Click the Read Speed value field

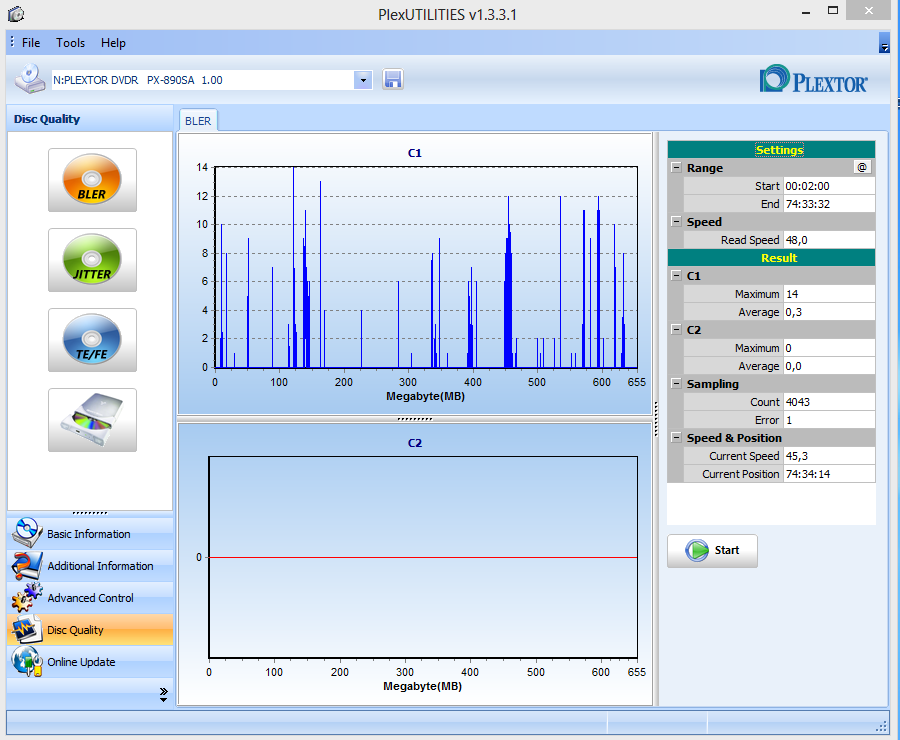pos(829,240)
